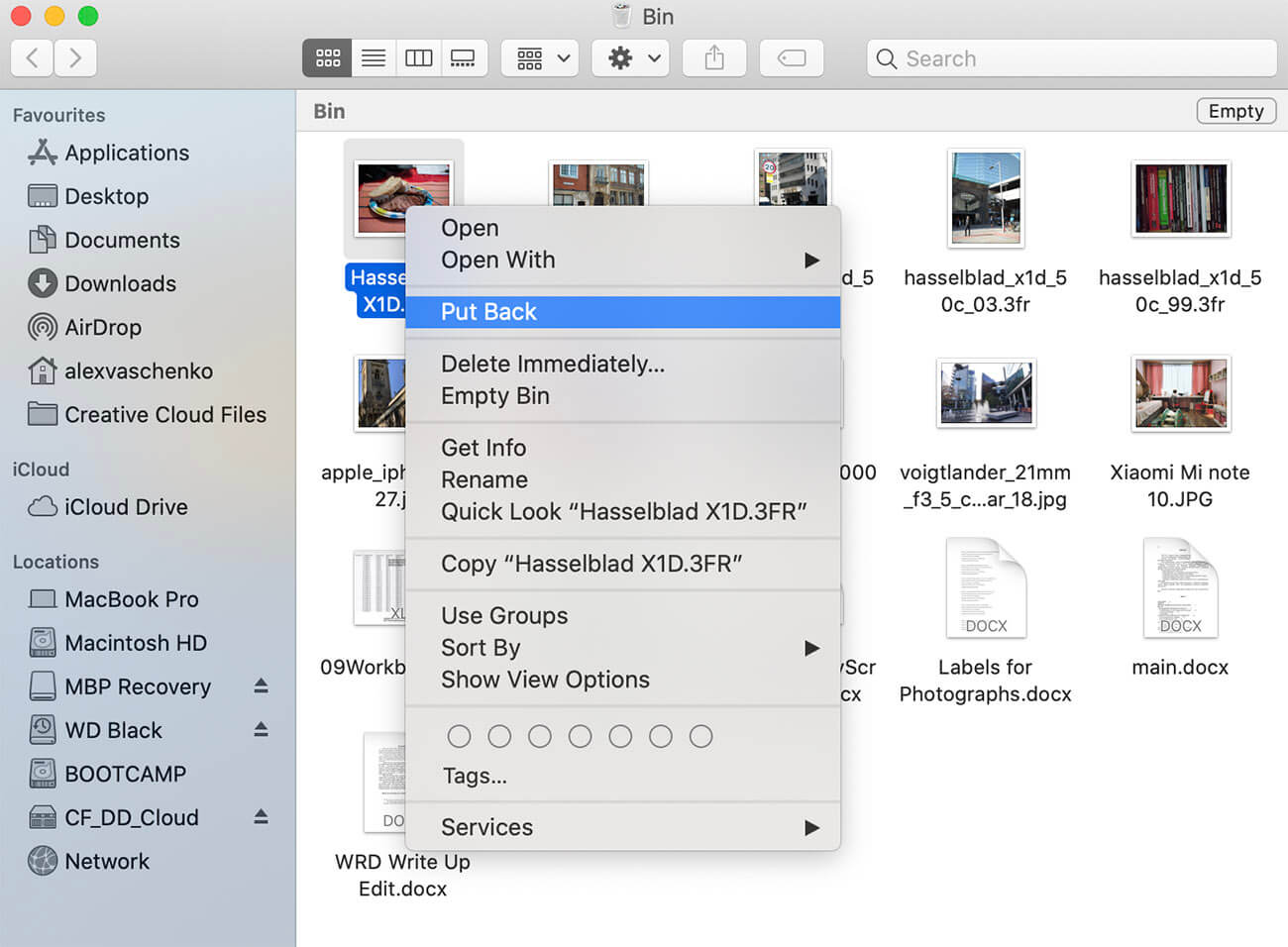The image size is (1288, 947).
Task: Select Labels for Photographs.docx file
Action: (x=986, y=587)
